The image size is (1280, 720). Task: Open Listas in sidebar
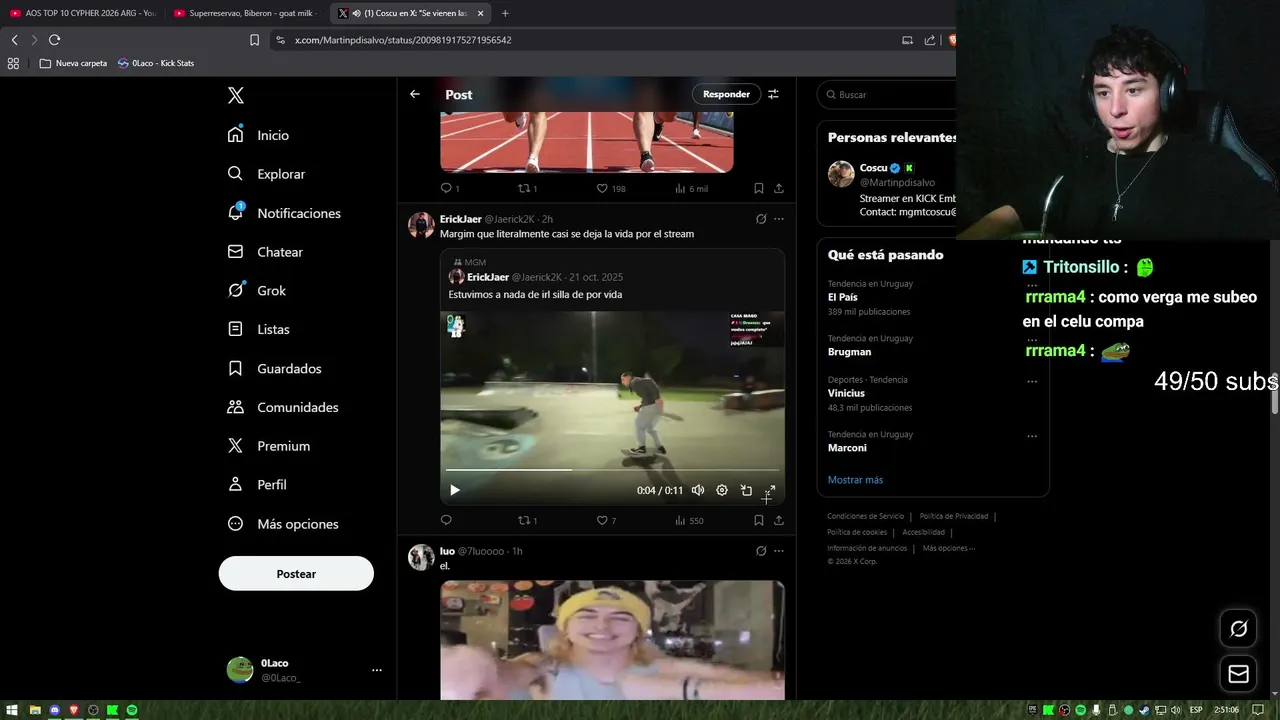click(x=259, y=329)
